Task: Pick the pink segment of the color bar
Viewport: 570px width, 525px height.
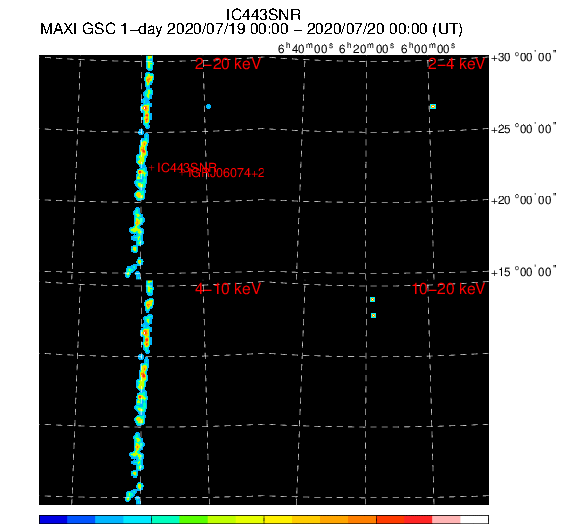Action: coord(446,519)
